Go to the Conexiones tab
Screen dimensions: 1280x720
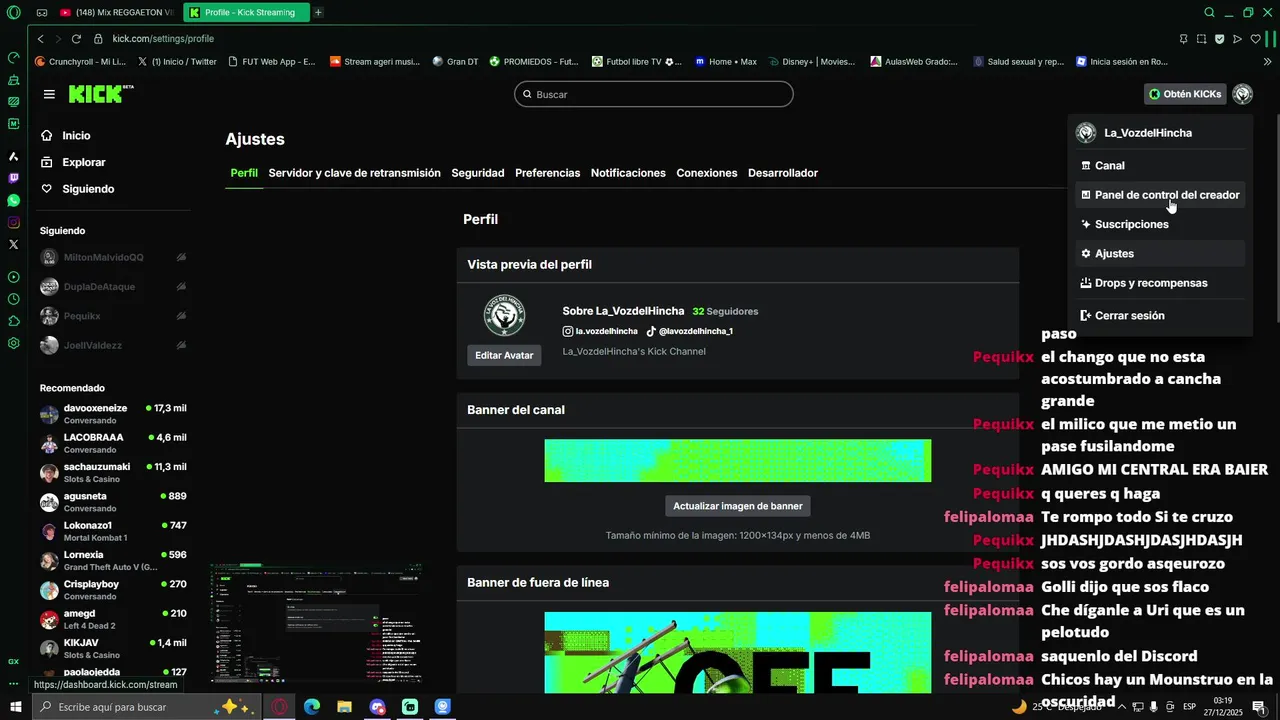point(707,173)
